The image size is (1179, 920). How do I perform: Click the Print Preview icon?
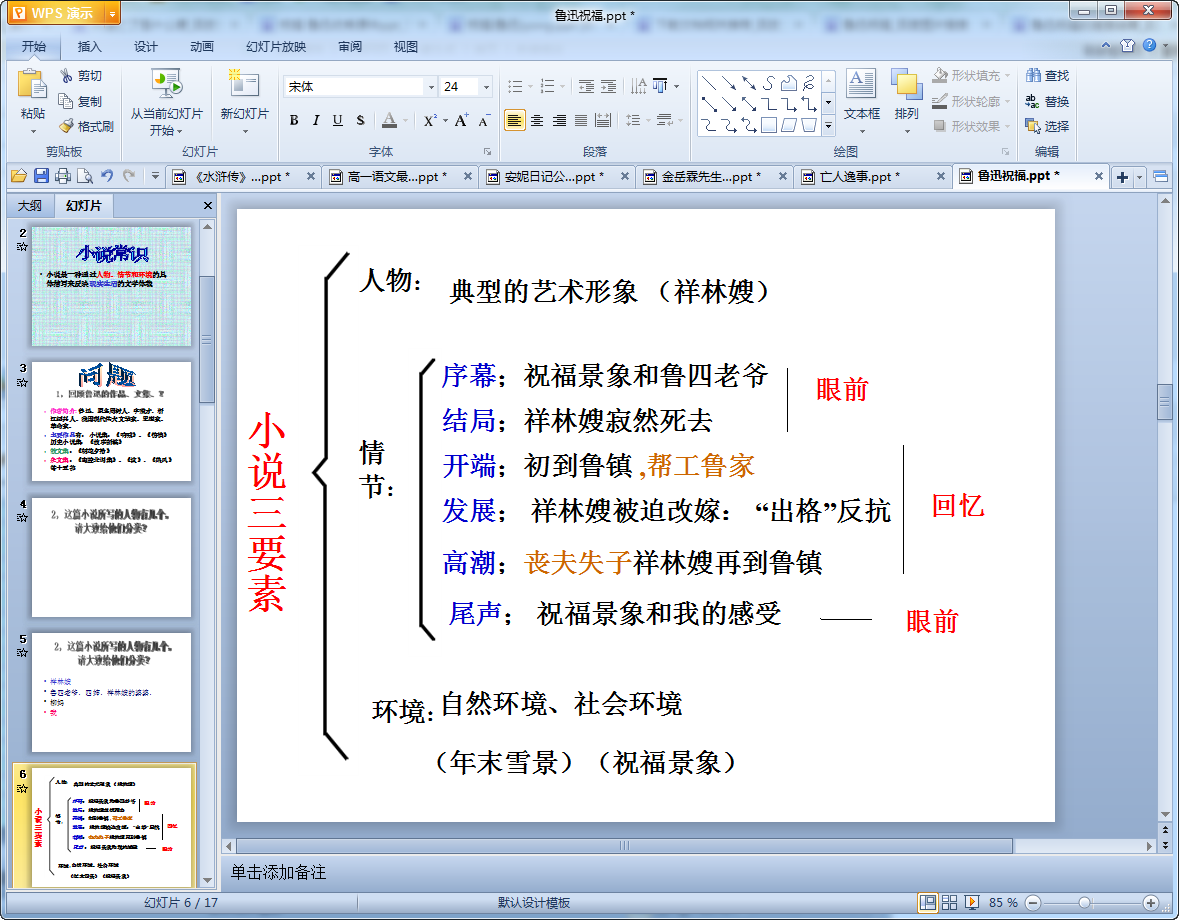[x=85, y=176]
